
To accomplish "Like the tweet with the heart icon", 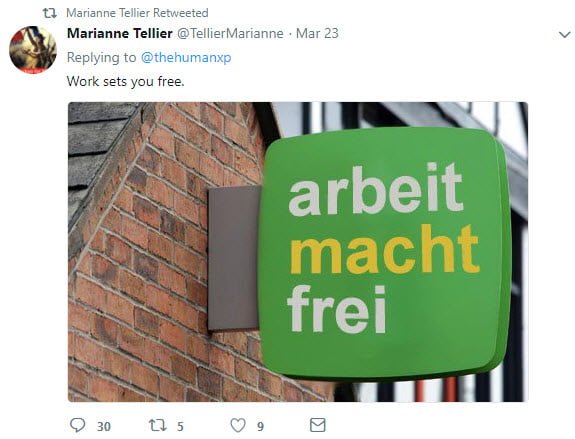I will pos(238,425).
